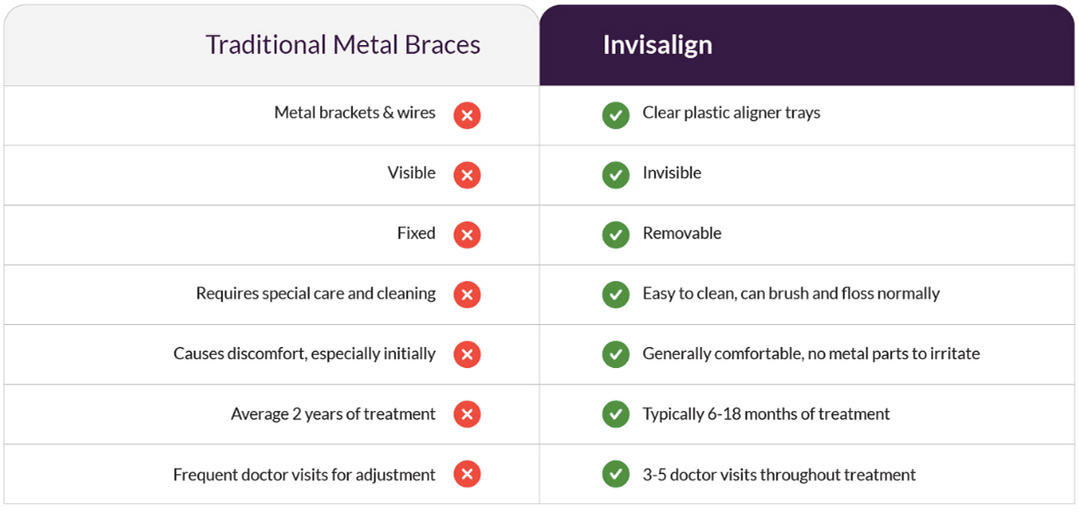Select the red X icon beside Fixed
Viewport: 1079px width, 515px height.
tap(467, 235)
